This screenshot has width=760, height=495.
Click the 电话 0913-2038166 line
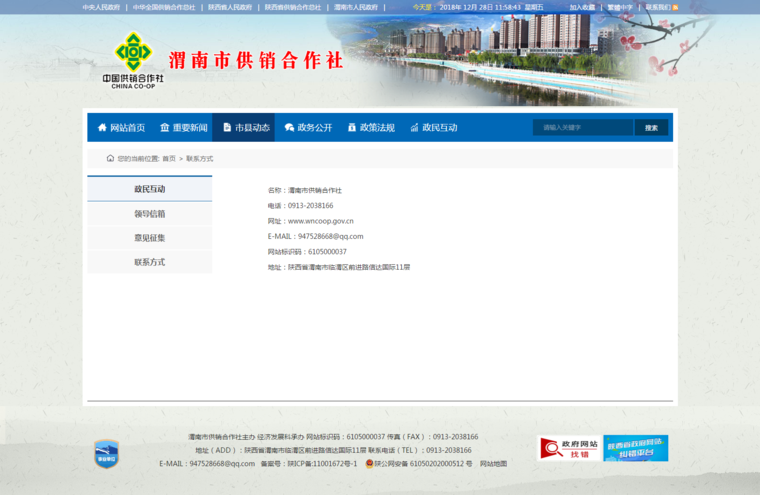coord(301,206)
